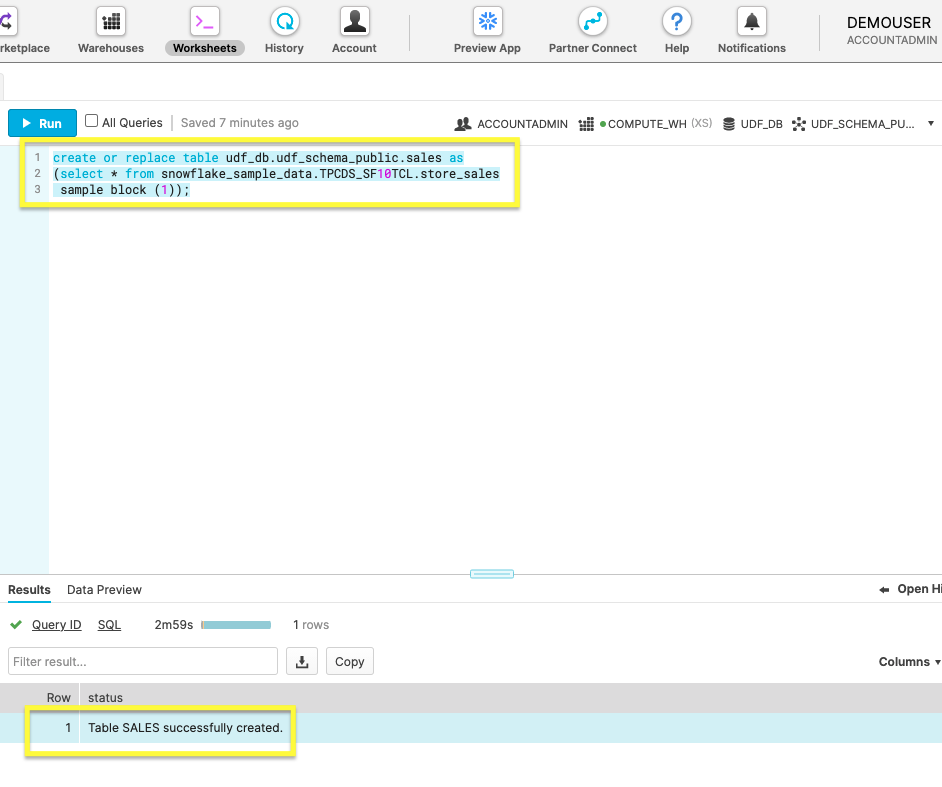942x787 pixels.
Task: Open the Query ID link
Action: pos(56,625)
